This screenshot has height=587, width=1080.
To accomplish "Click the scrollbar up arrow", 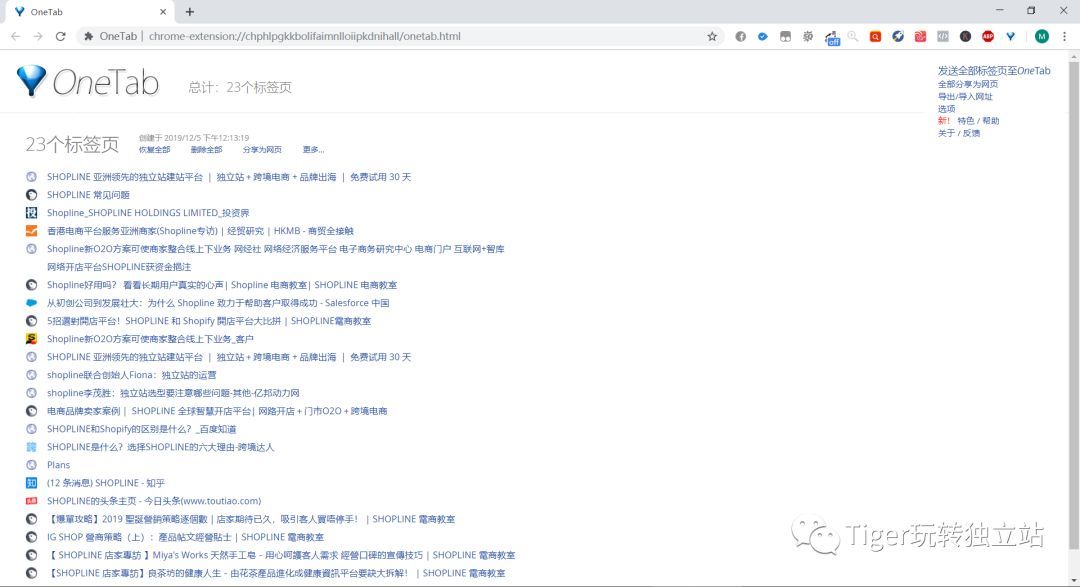I will (x=1073, y=56).
